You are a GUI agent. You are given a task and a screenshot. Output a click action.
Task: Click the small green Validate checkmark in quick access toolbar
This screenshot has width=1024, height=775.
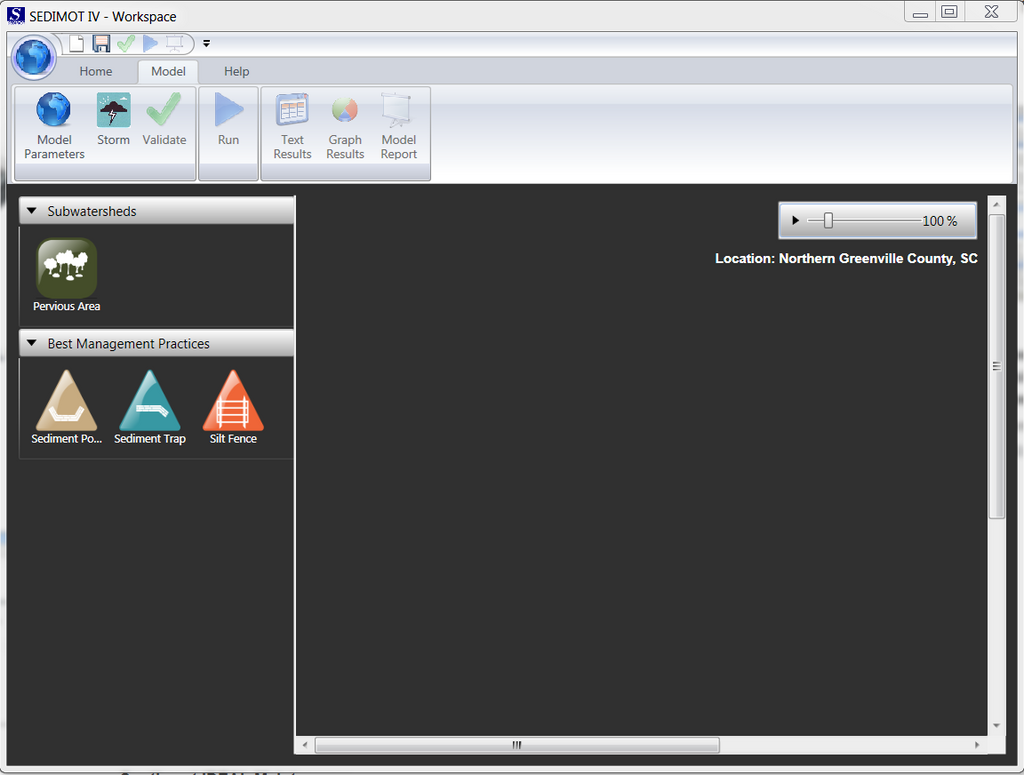tap(126, 44)
